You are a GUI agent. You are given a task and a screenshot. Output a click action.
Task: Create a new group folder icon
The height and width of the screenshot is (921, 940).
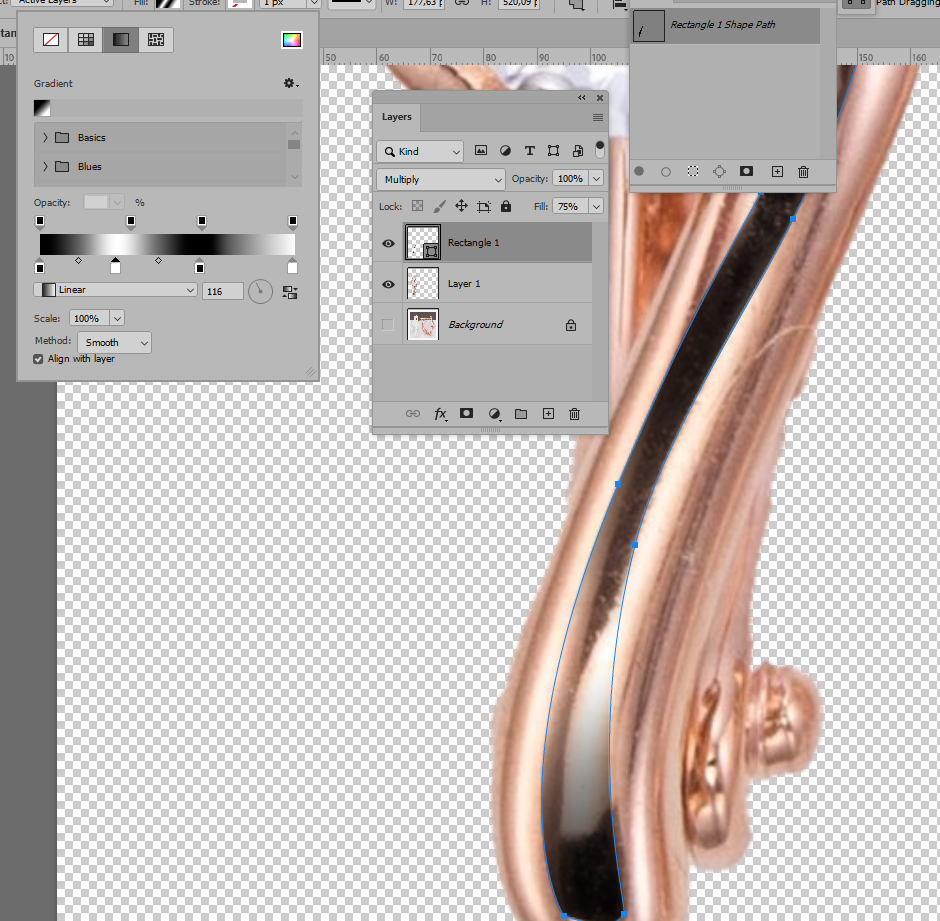click(x=521, y=414)
